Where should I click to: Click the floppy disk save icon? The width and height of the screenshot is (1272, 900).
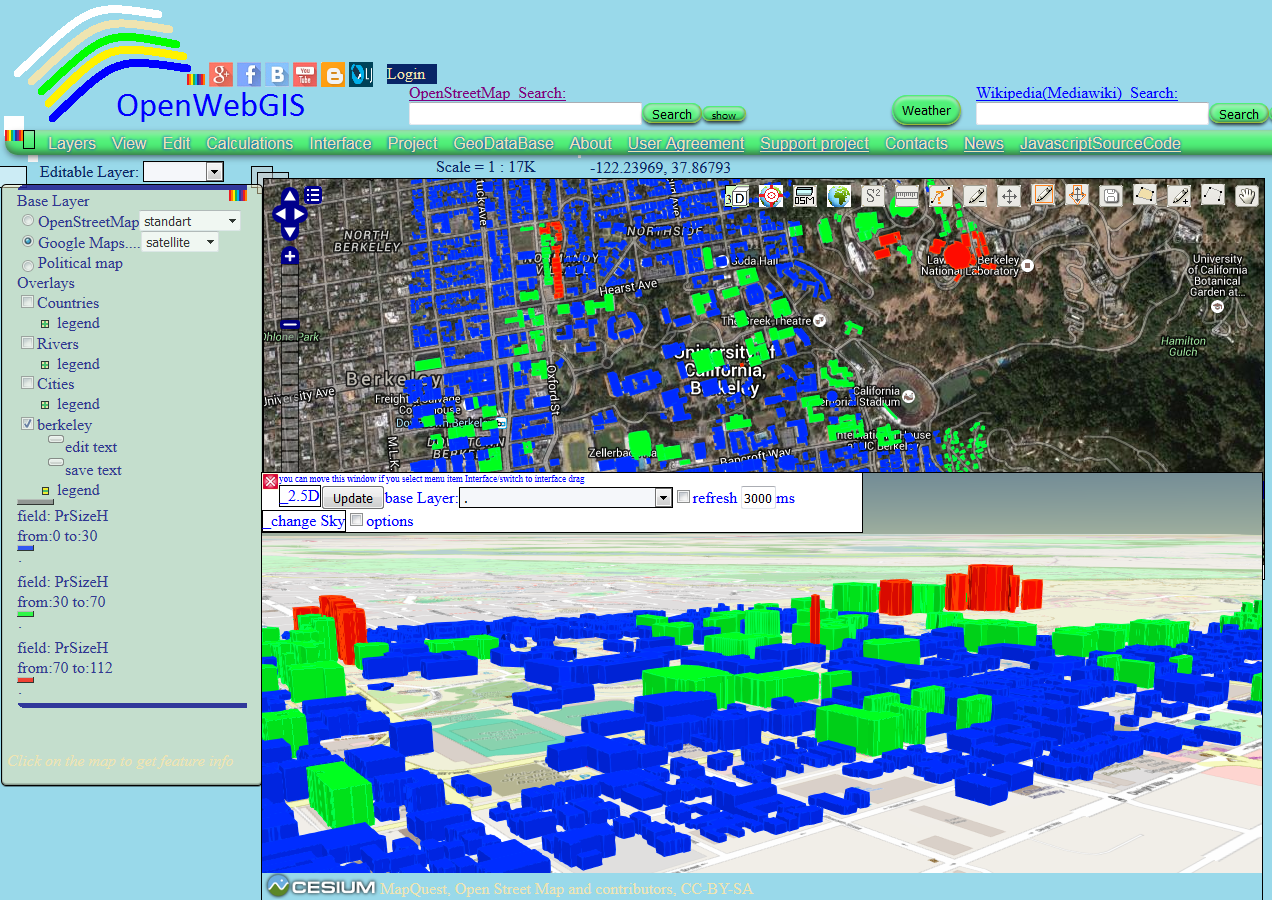[1110, 196]
